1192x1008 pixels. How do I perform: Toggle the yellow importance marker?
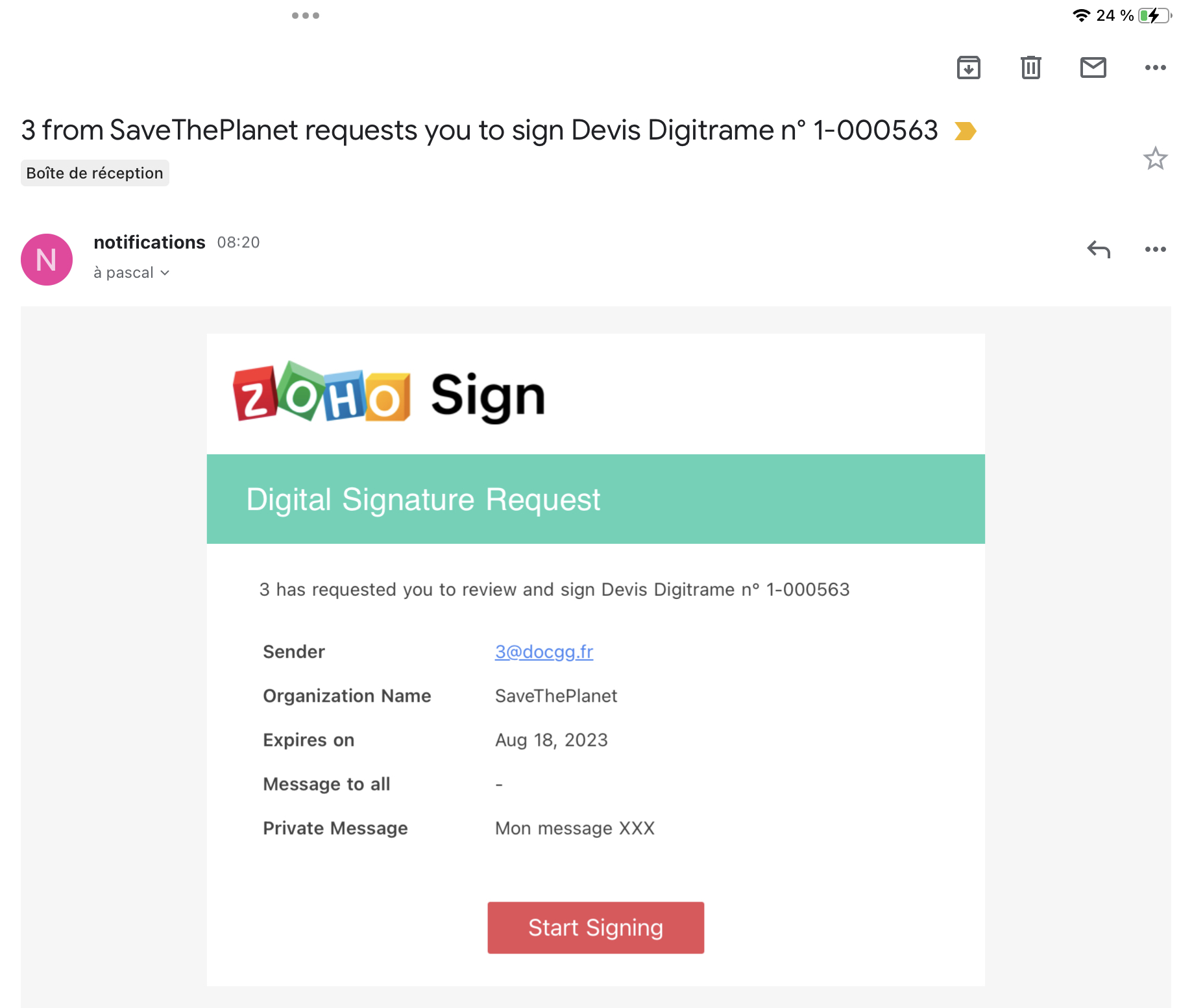tap(966, 131)
